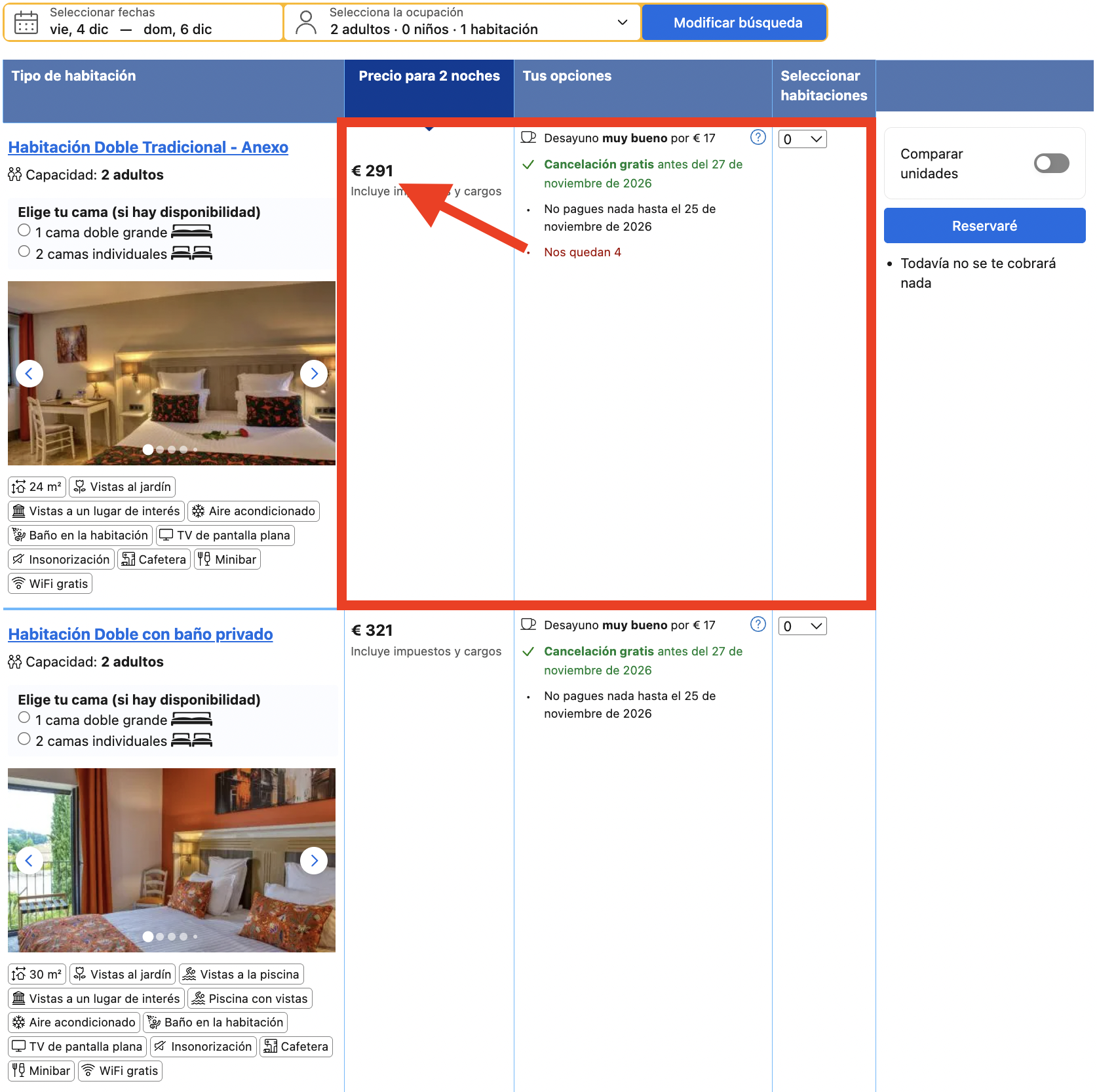Click the 30 m² room size badge
The height and width of the screenshot is (1092, 1097).
pyautogui.click(x=37, y=974)
